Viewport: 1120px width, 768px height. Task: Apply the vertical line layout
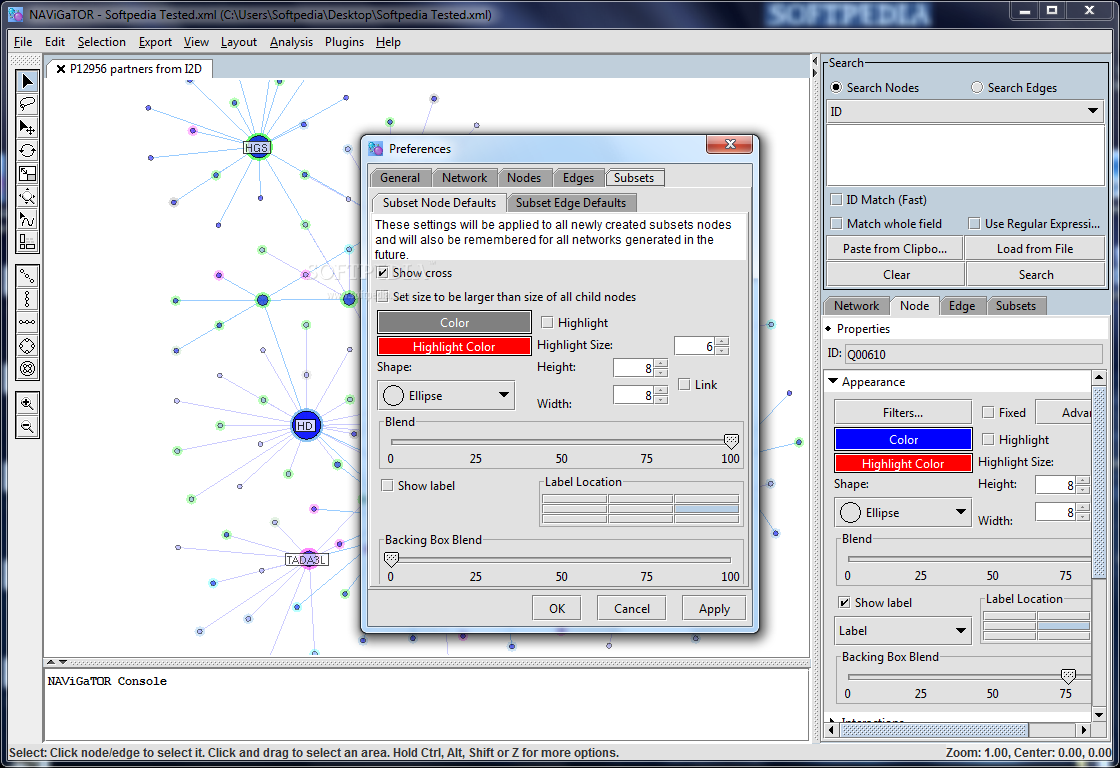pos(27,299)
